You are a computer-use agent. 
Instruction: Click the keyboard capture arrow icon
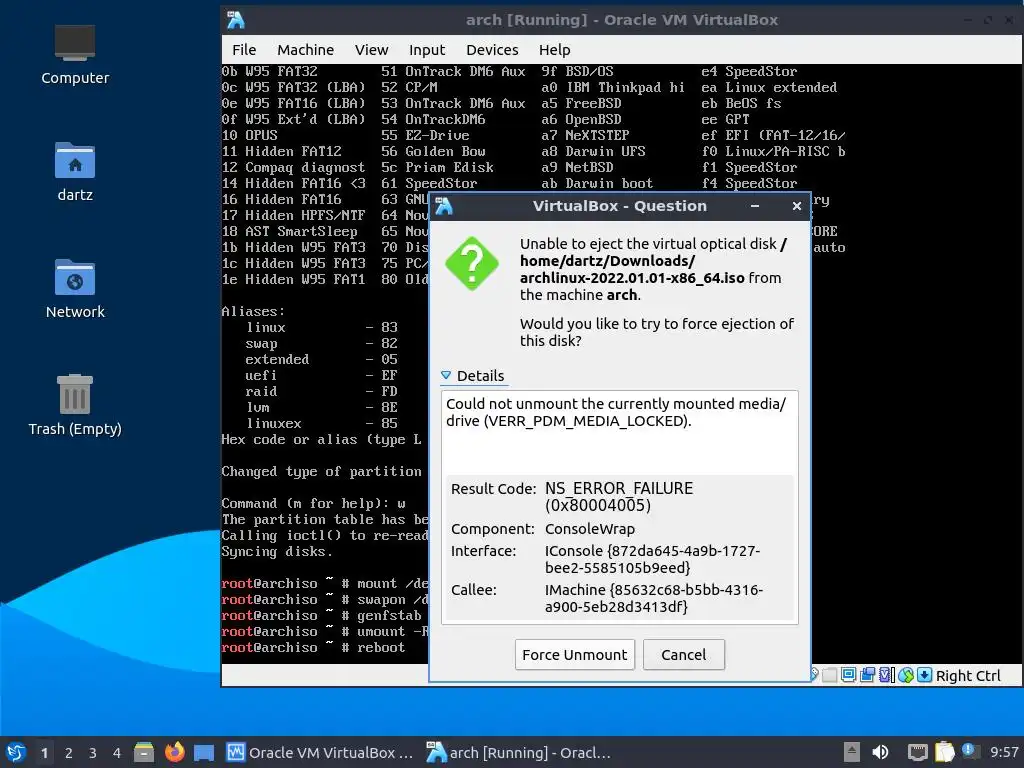924,675
